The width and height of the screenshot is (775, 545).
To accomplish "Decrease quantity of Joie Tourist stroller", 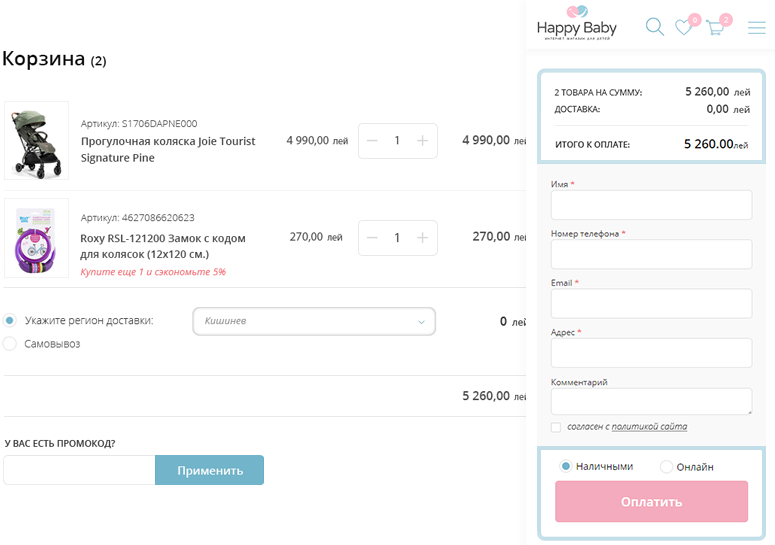I will [x=372, y=141].
